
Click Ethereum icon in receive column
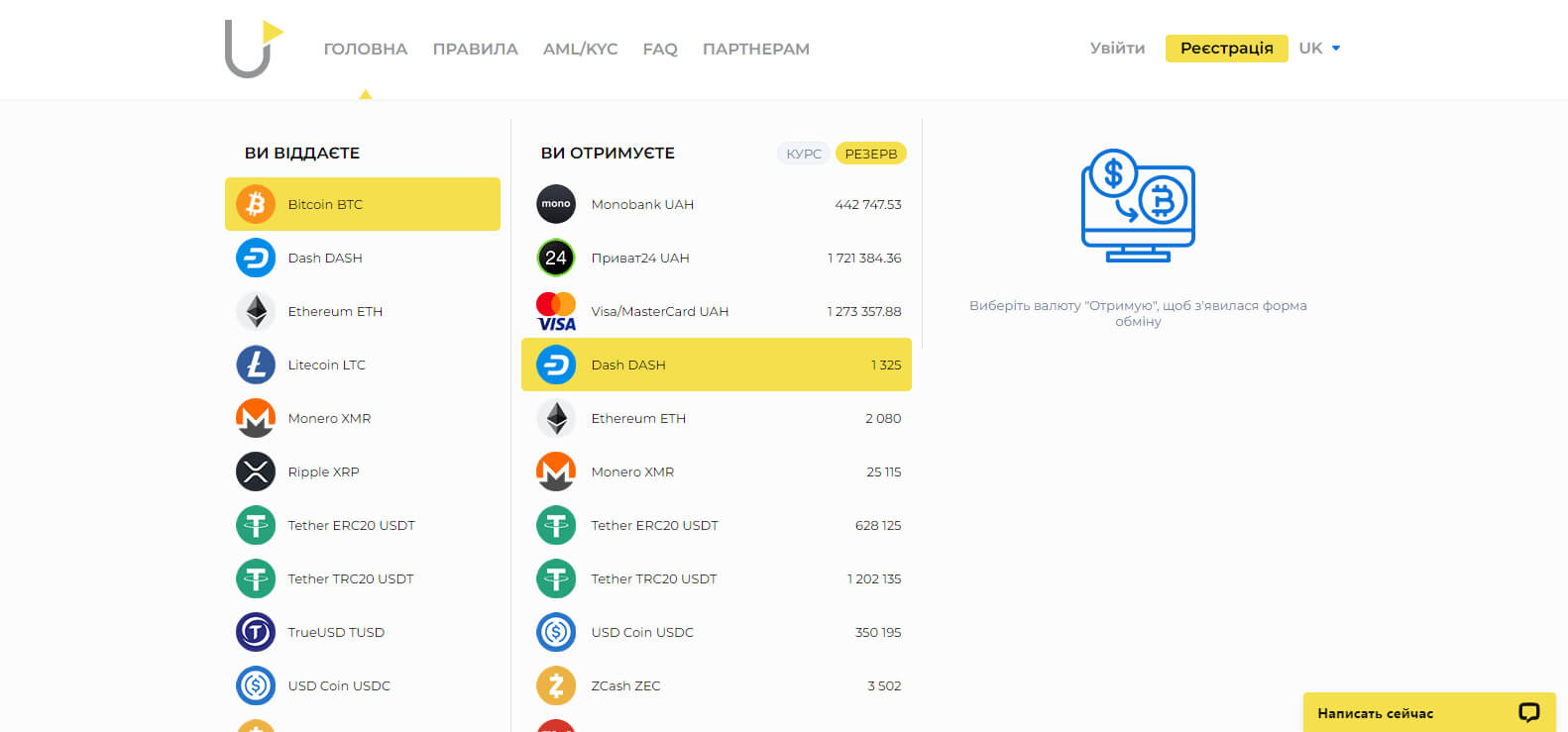pos(556,418)
